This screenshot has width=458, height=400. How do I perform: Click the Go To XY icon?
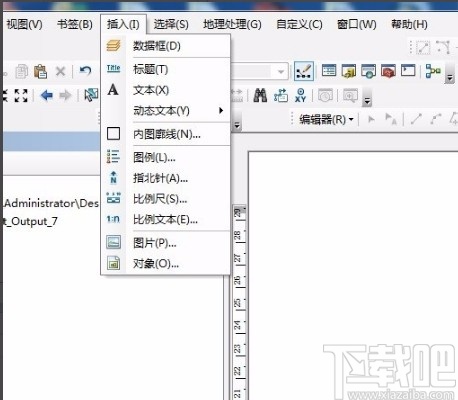300,95
